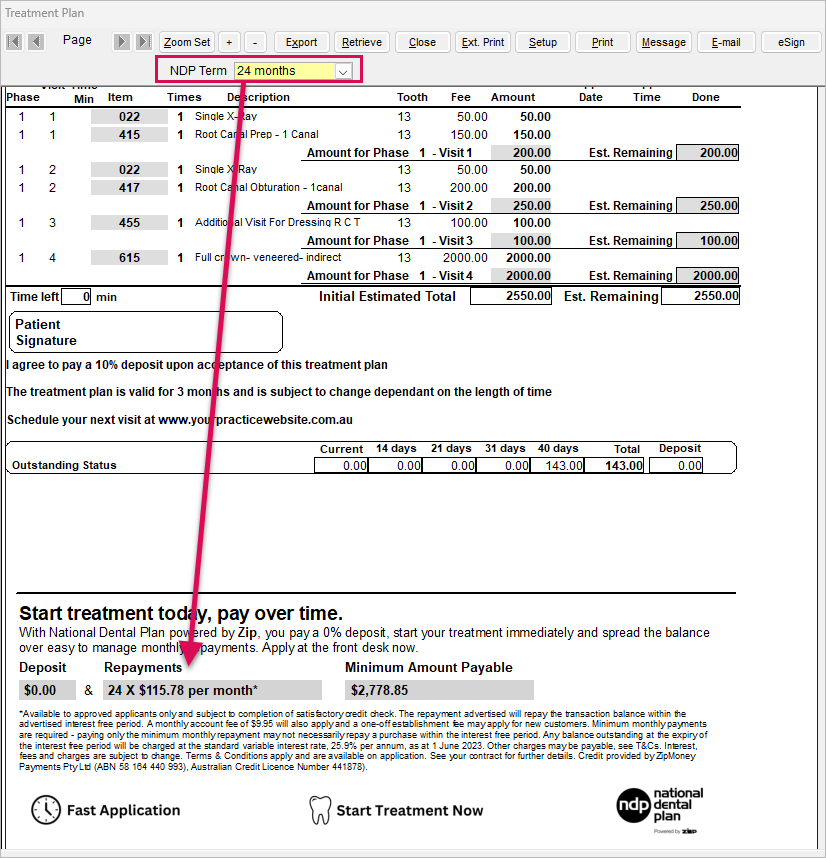Go to the first page arrow icon
The height and width of the screenshot is (858, 826).
click(14, 42)
